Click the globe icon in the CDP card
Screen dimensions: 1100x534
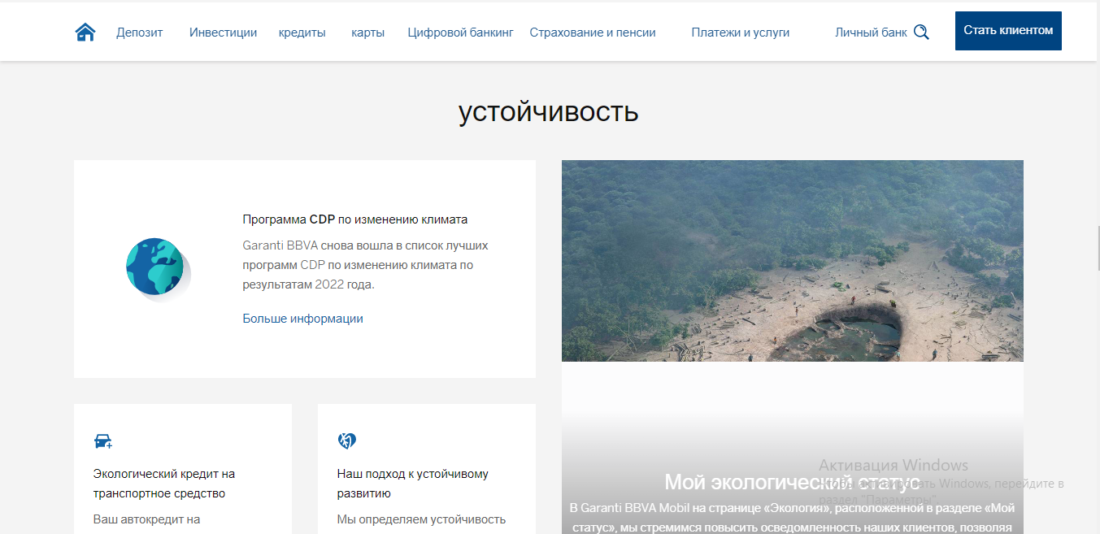[x=155, y=267]
